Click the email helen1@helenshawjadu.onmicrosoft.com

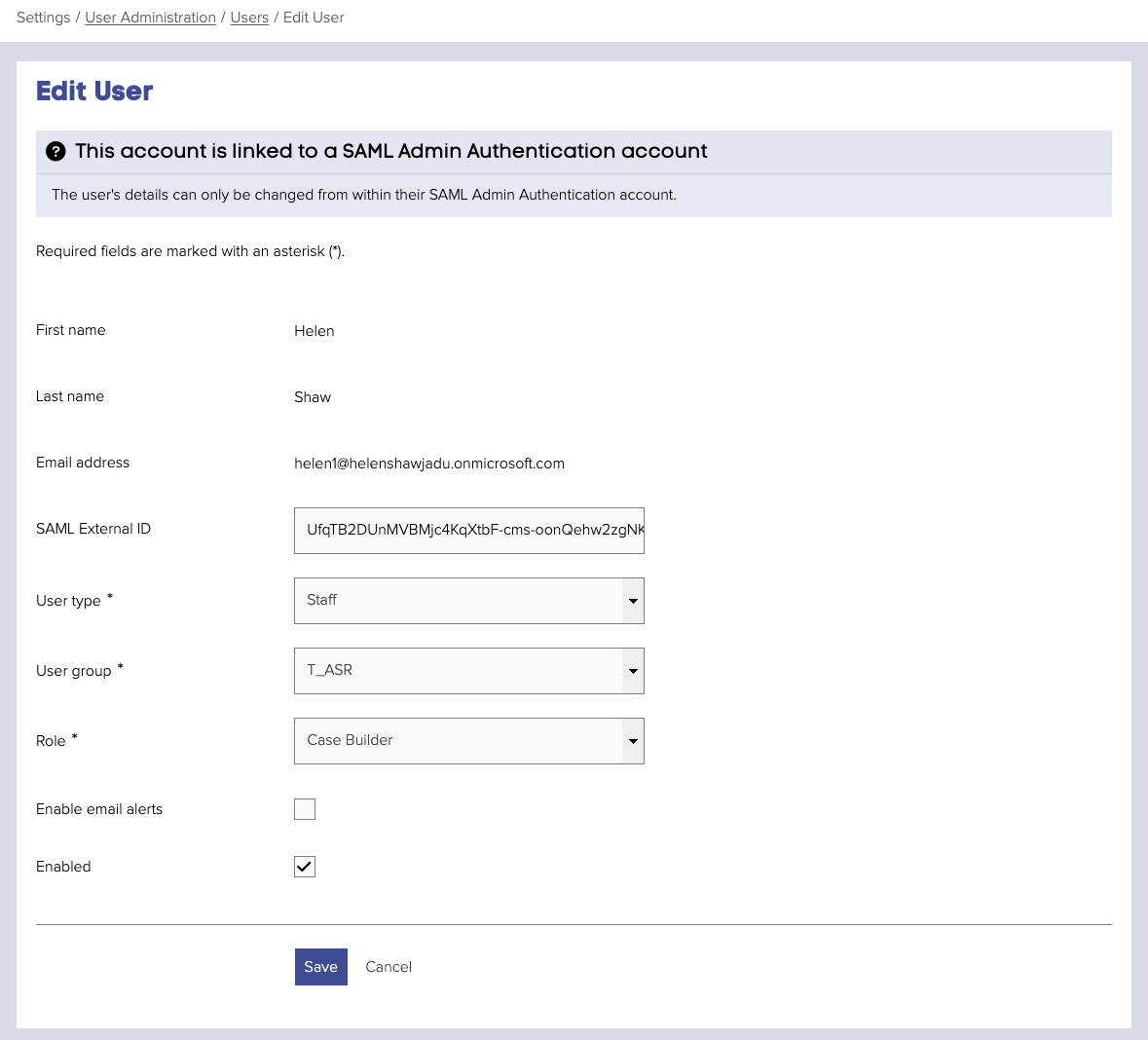coord(429,464)
